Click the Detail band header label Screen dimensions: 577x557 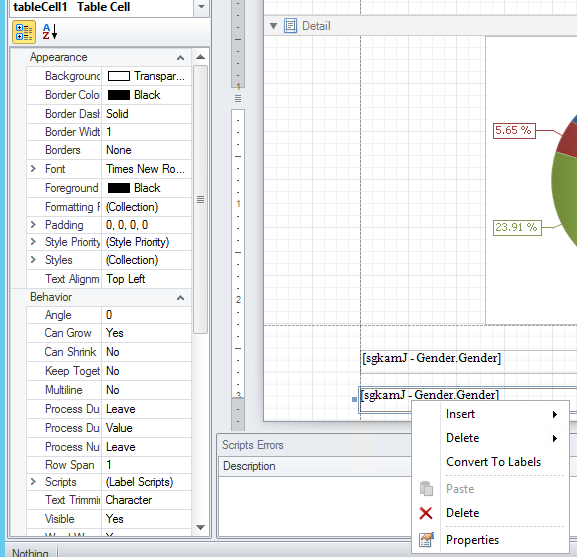(x=316, y=26)
